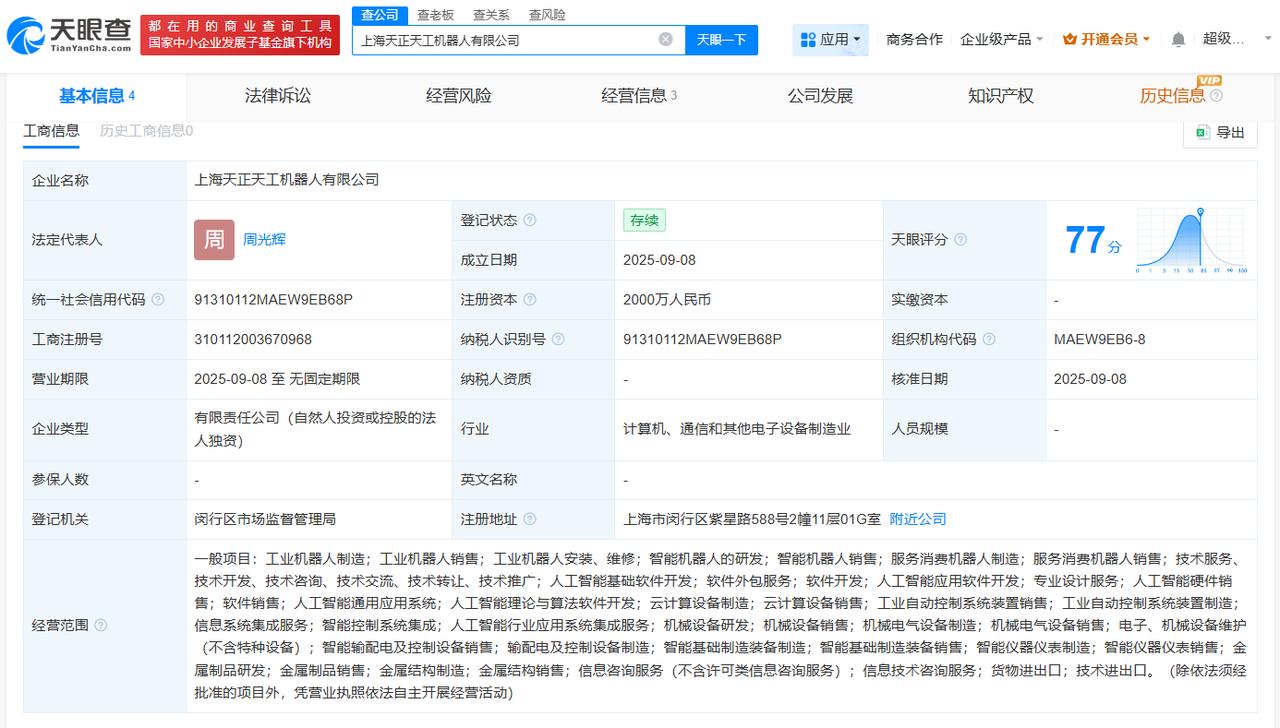Click the 导出 export button
This screenshot has height=728, width=1280.
[1220, 132]
